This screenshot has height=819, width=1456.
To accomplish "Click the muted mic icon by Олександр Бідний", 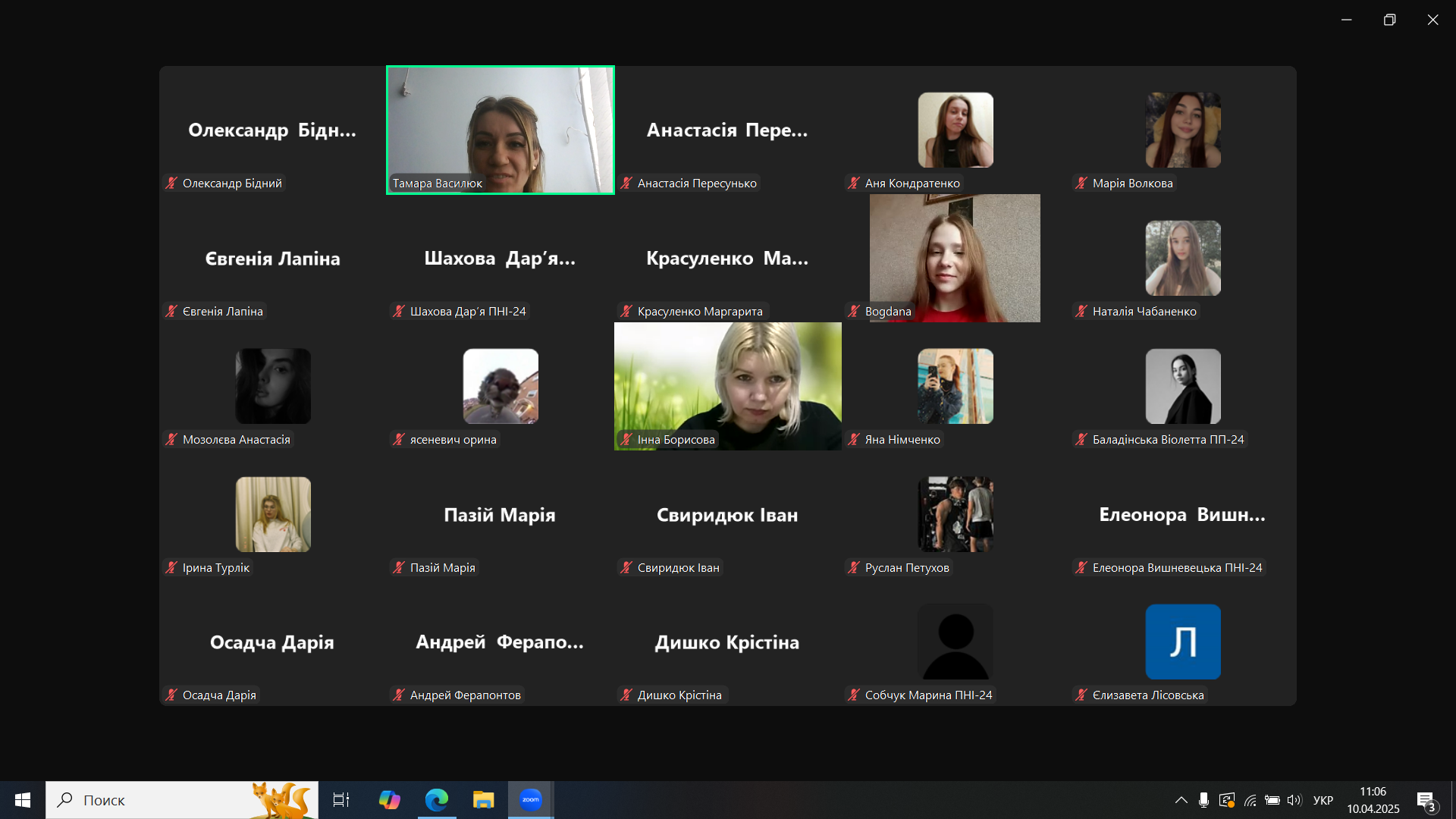I will [171, 183].
